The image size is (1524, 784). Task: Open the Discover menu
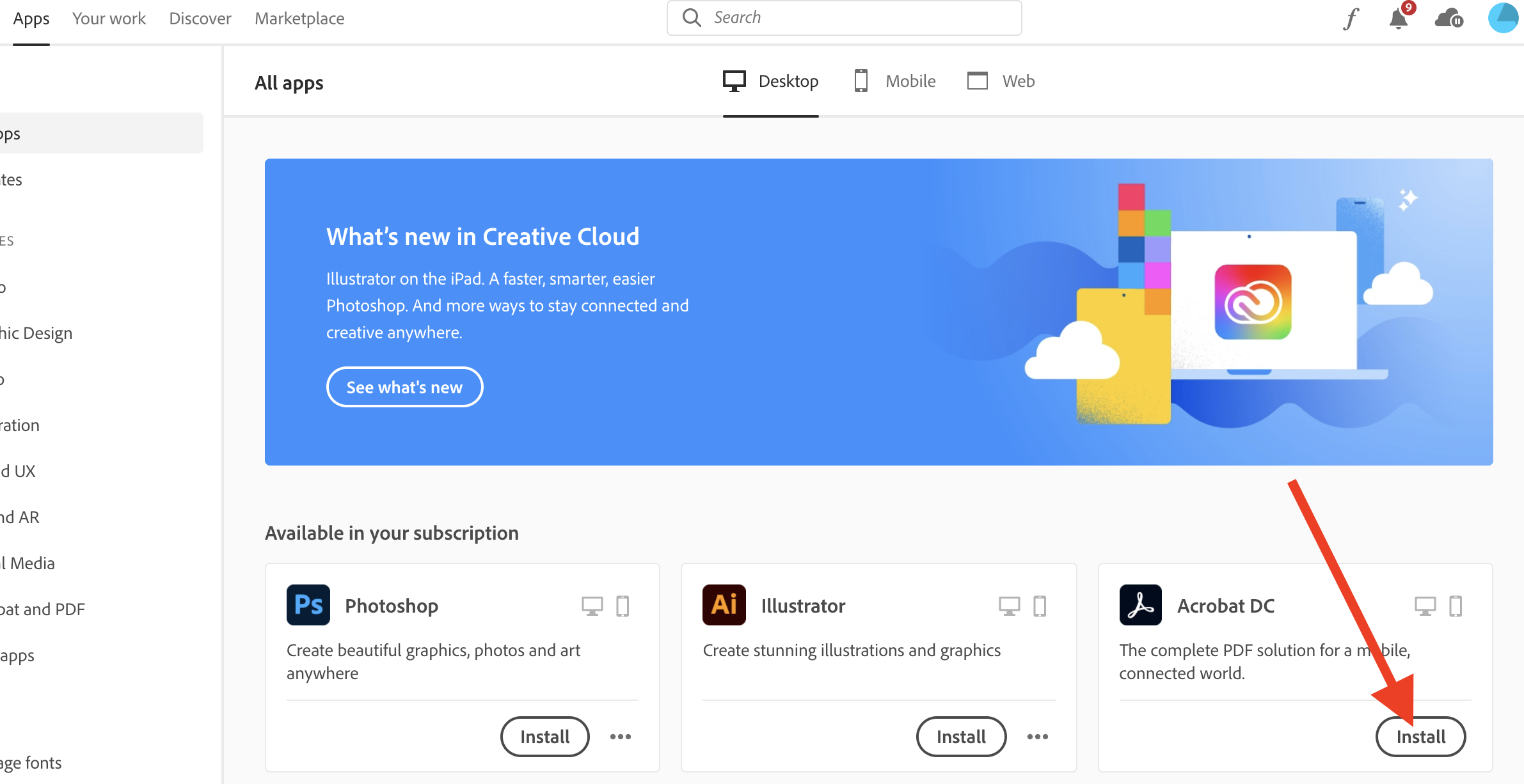(199, 18)
